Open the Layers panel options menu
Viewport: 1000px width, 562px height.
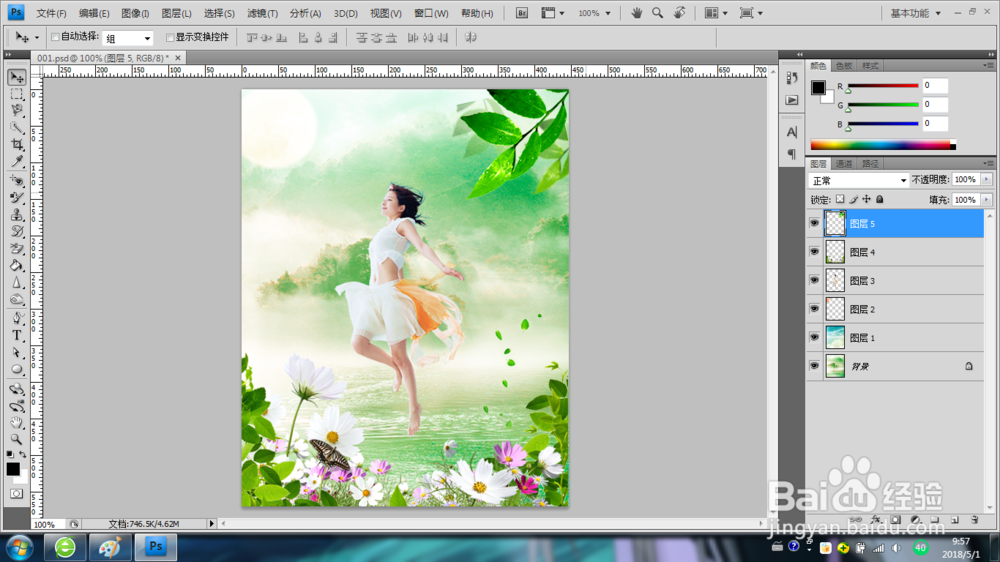[988, 164]
